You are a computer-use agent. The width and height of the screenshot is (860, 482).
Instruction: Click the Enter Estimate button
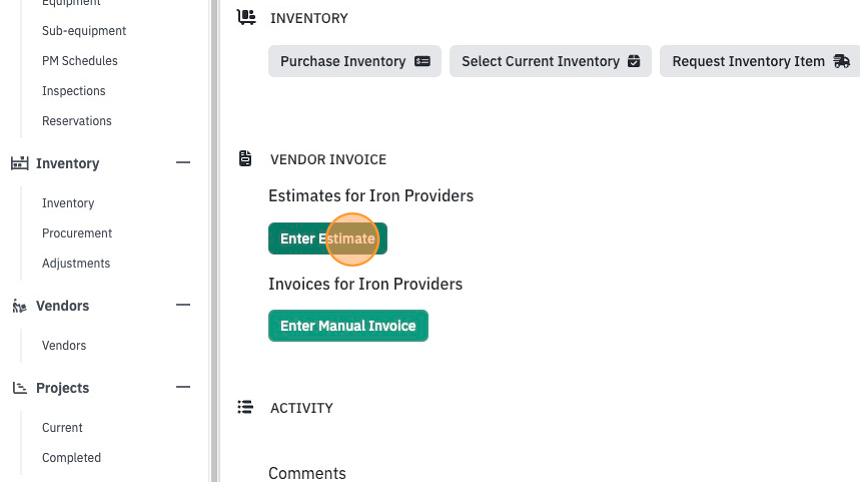(327, 239)
